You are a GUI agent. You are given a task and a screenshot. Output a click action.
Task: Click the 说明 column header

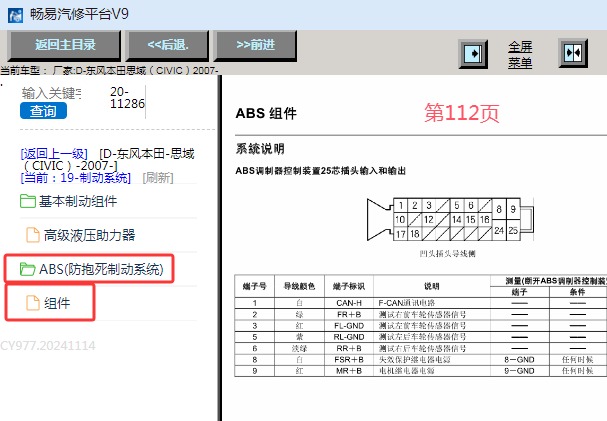click(432, 286)
